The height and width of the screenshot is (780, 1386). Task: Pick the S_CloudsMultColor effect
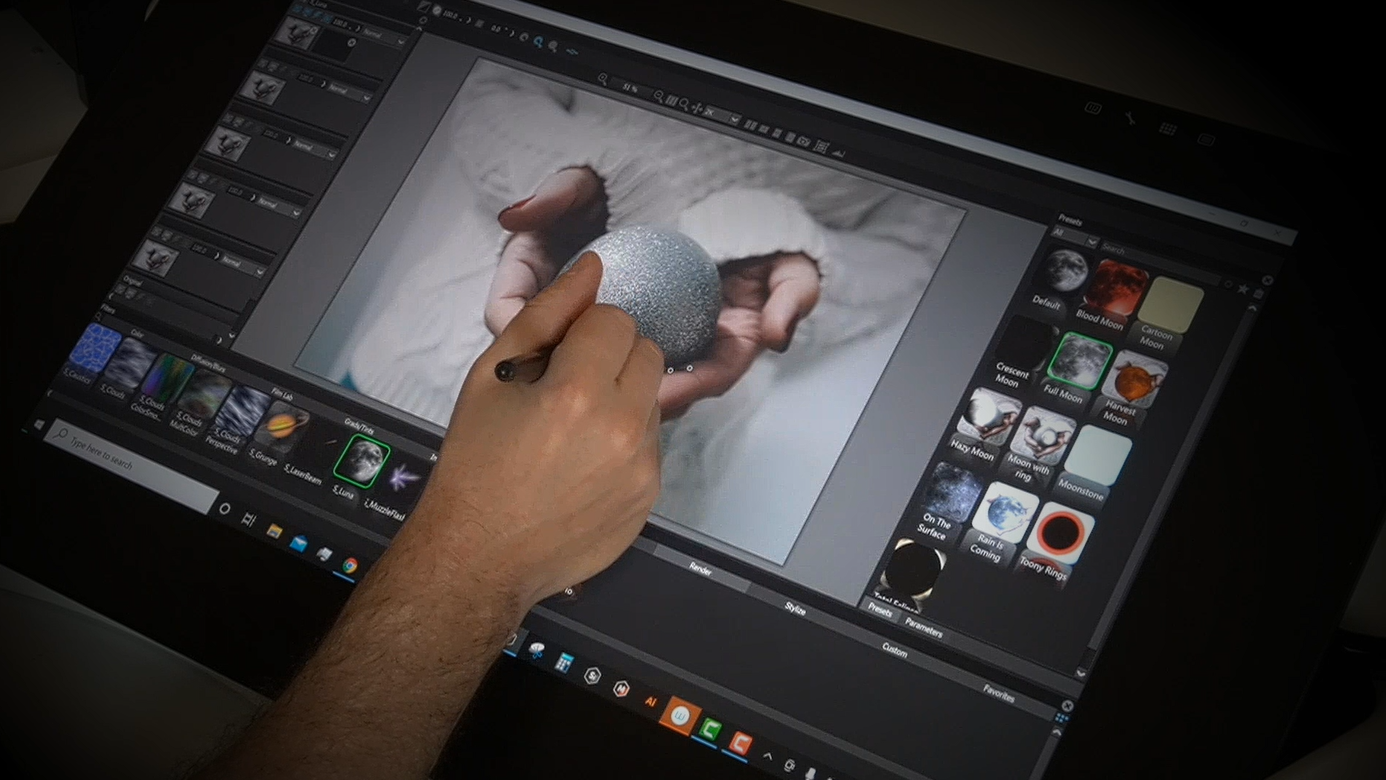pyautogui.click(x=205, y=394)
